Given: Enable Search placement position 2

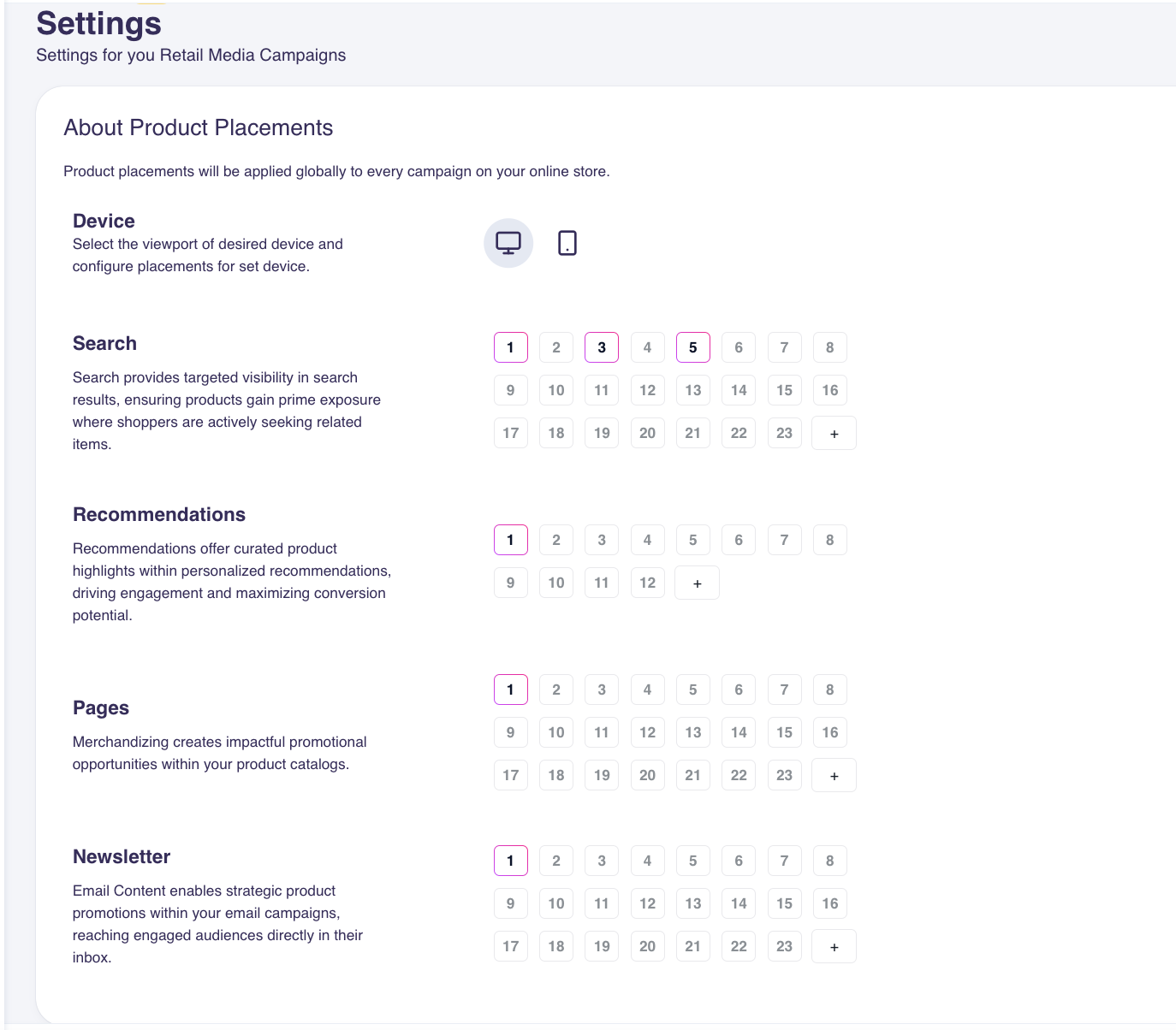Looking at the screenshot, I should 556,347.
